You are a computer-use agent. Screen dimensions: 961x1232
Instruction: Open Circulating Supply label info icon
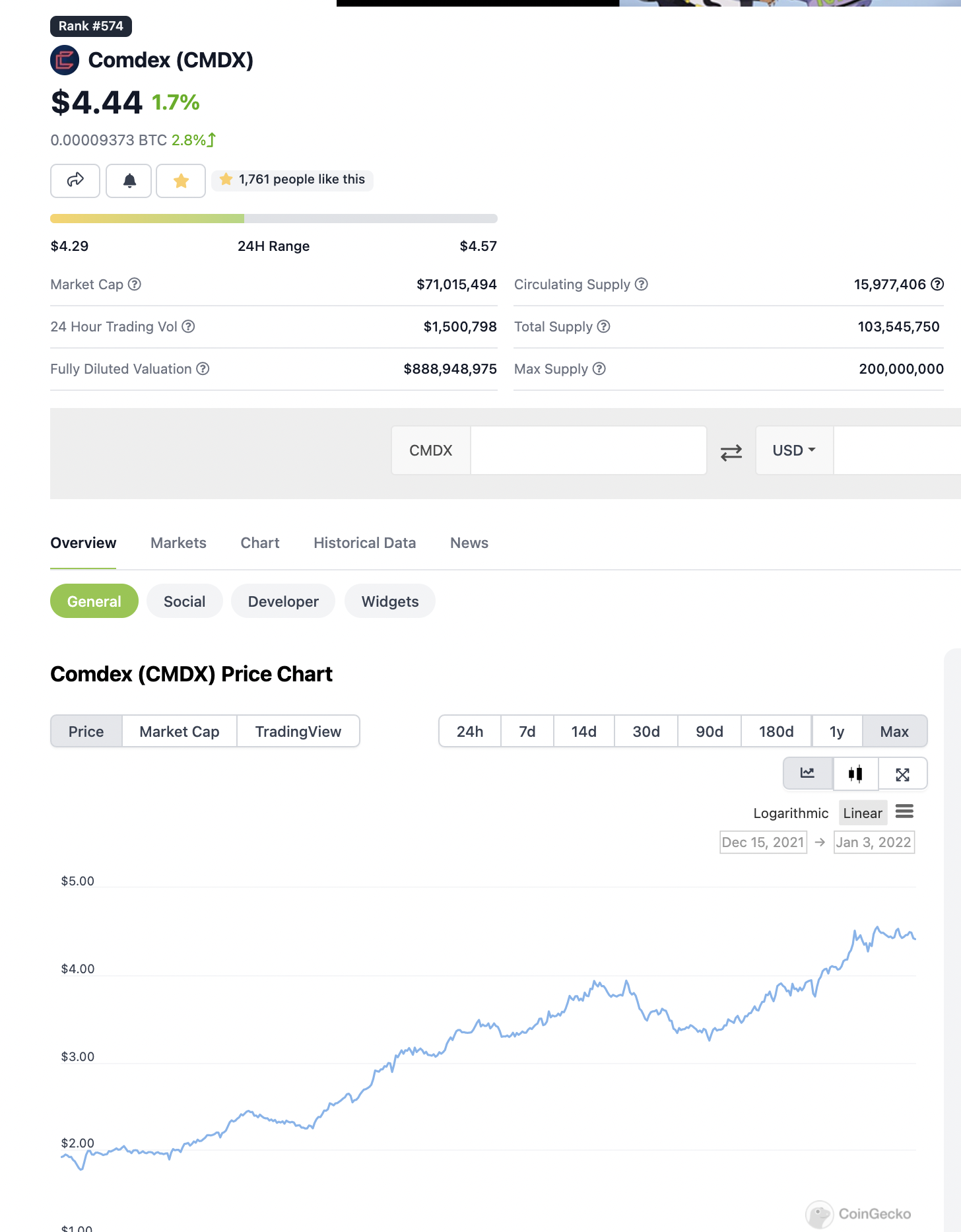pos(642,285)
